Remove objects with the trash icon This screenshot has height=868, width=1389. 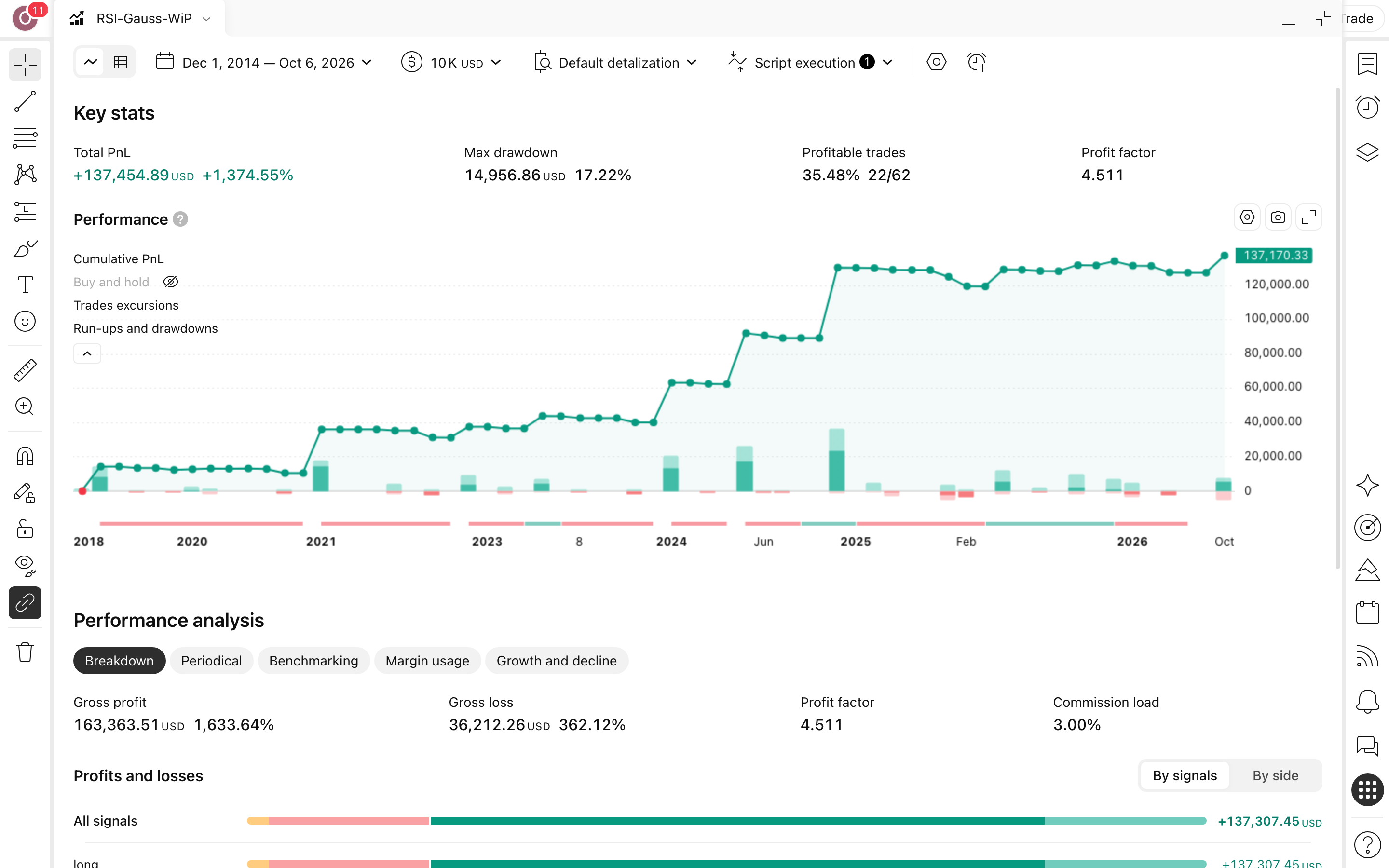25,651
